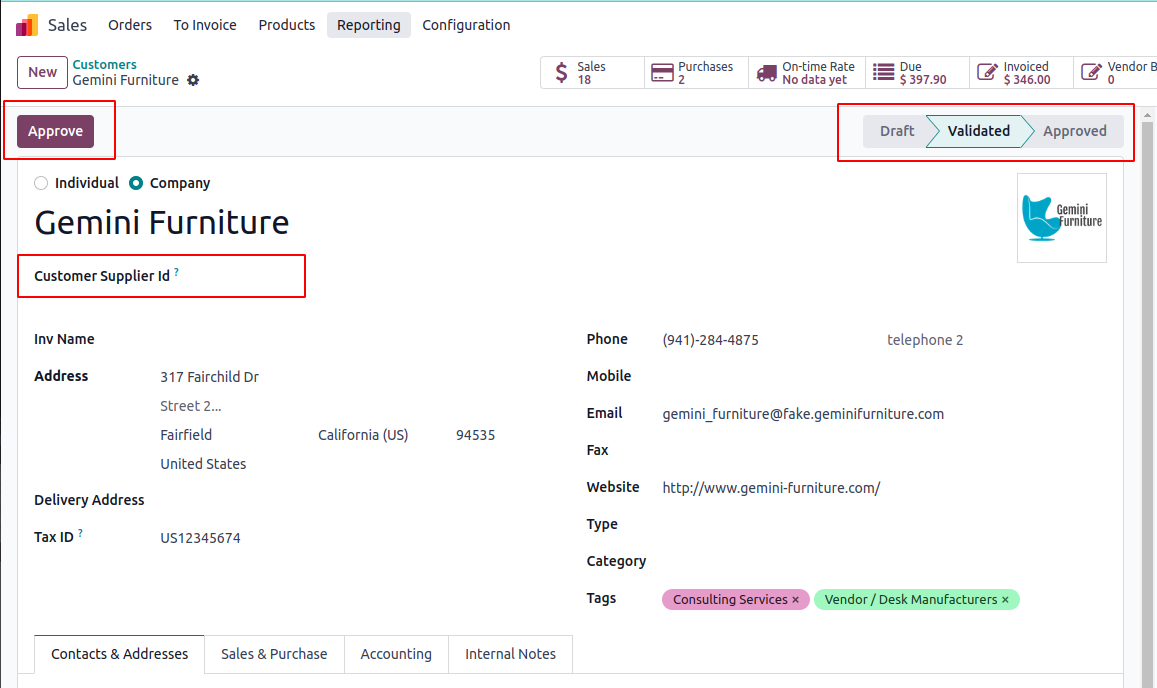Open the Invoiced $ 346.00 stat button

click(x=1022, y=72)
